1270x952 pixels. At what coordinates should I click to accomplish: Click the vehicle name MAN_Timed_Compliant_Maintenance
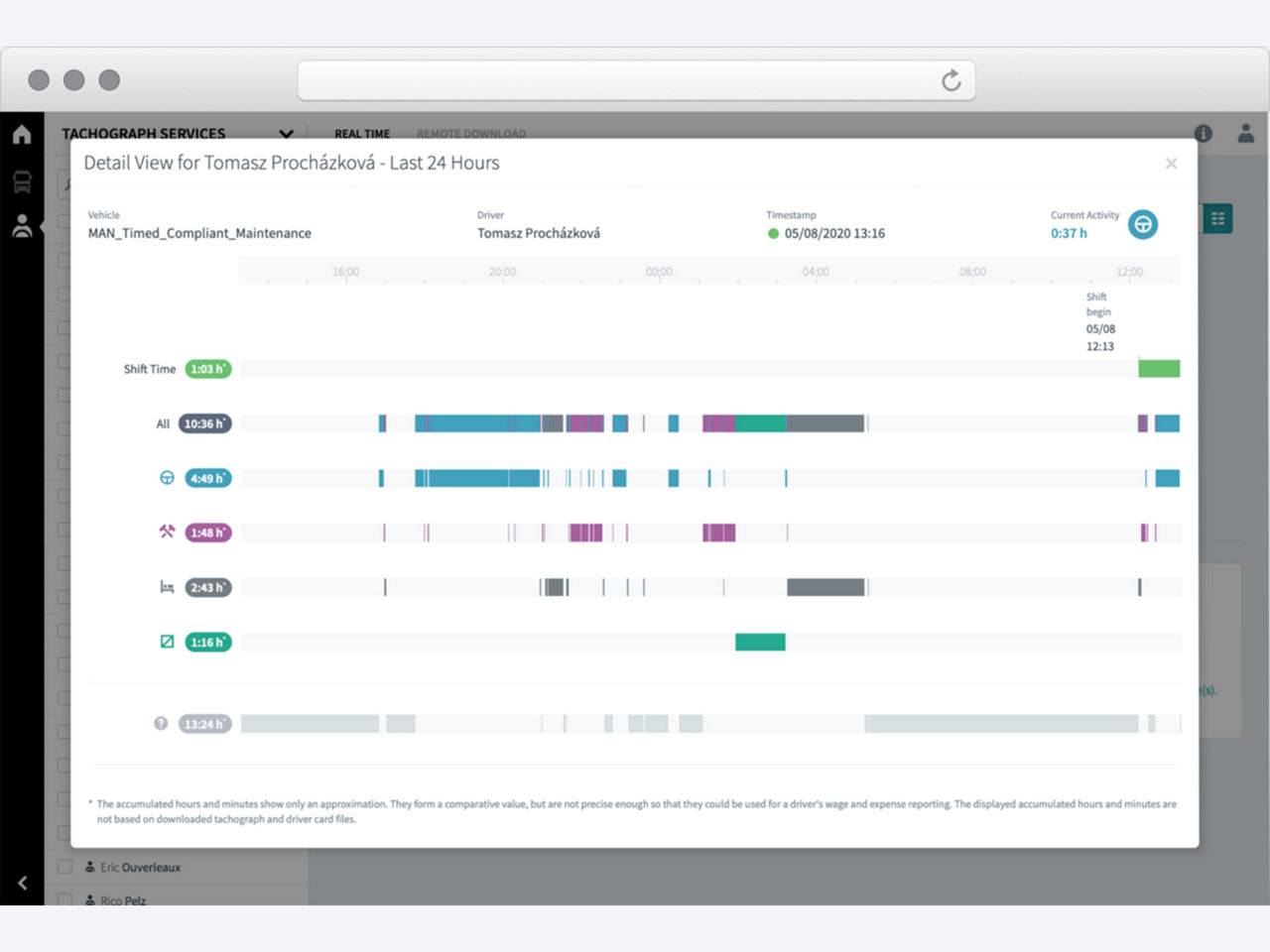tap(199, 233)
